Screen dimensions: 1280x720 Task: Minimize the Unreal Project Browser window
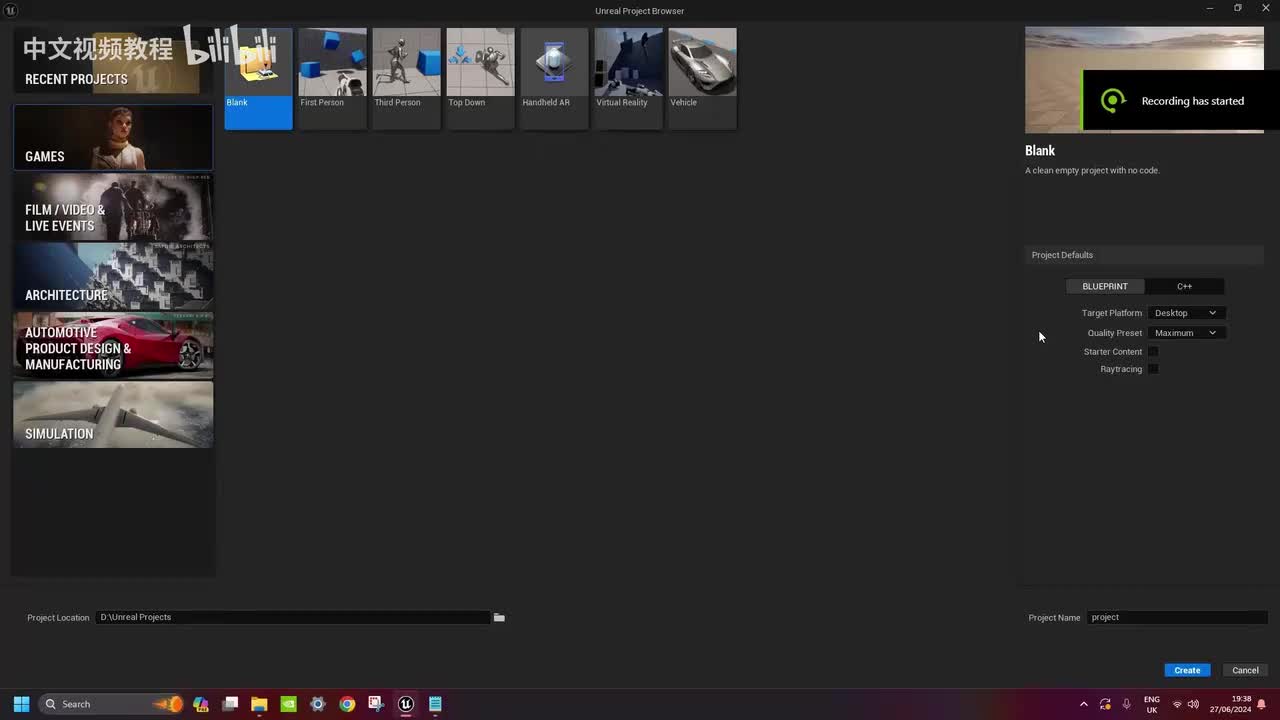coord(1210,8)
